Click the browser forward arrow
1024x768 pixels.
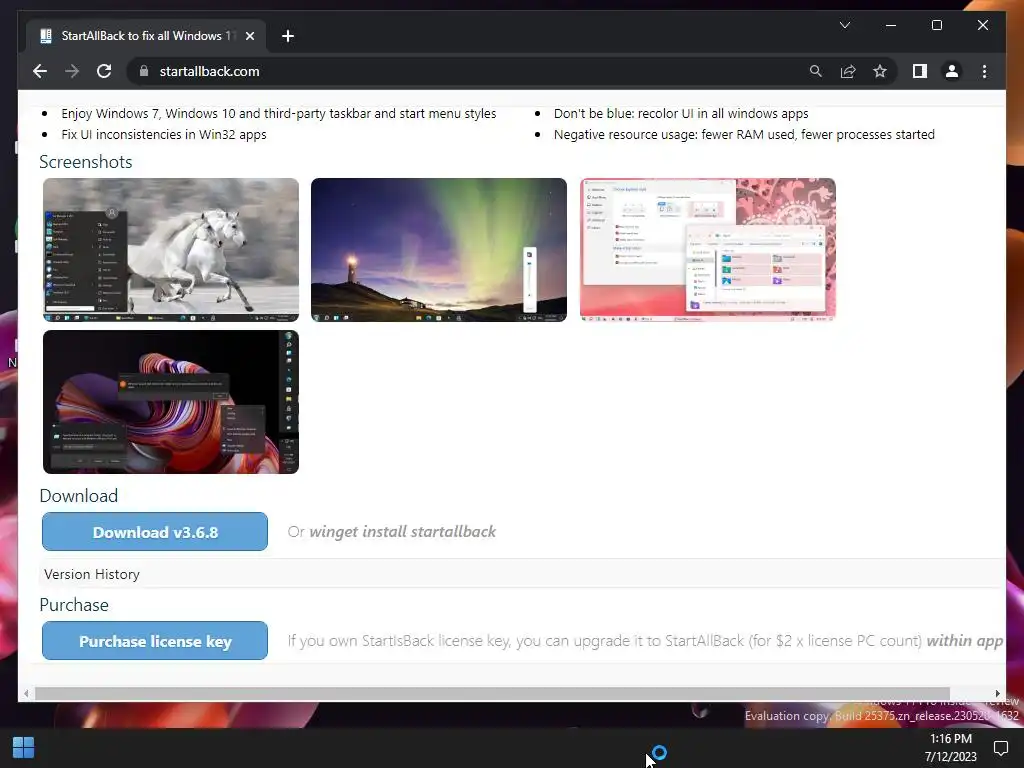[72, 71]
